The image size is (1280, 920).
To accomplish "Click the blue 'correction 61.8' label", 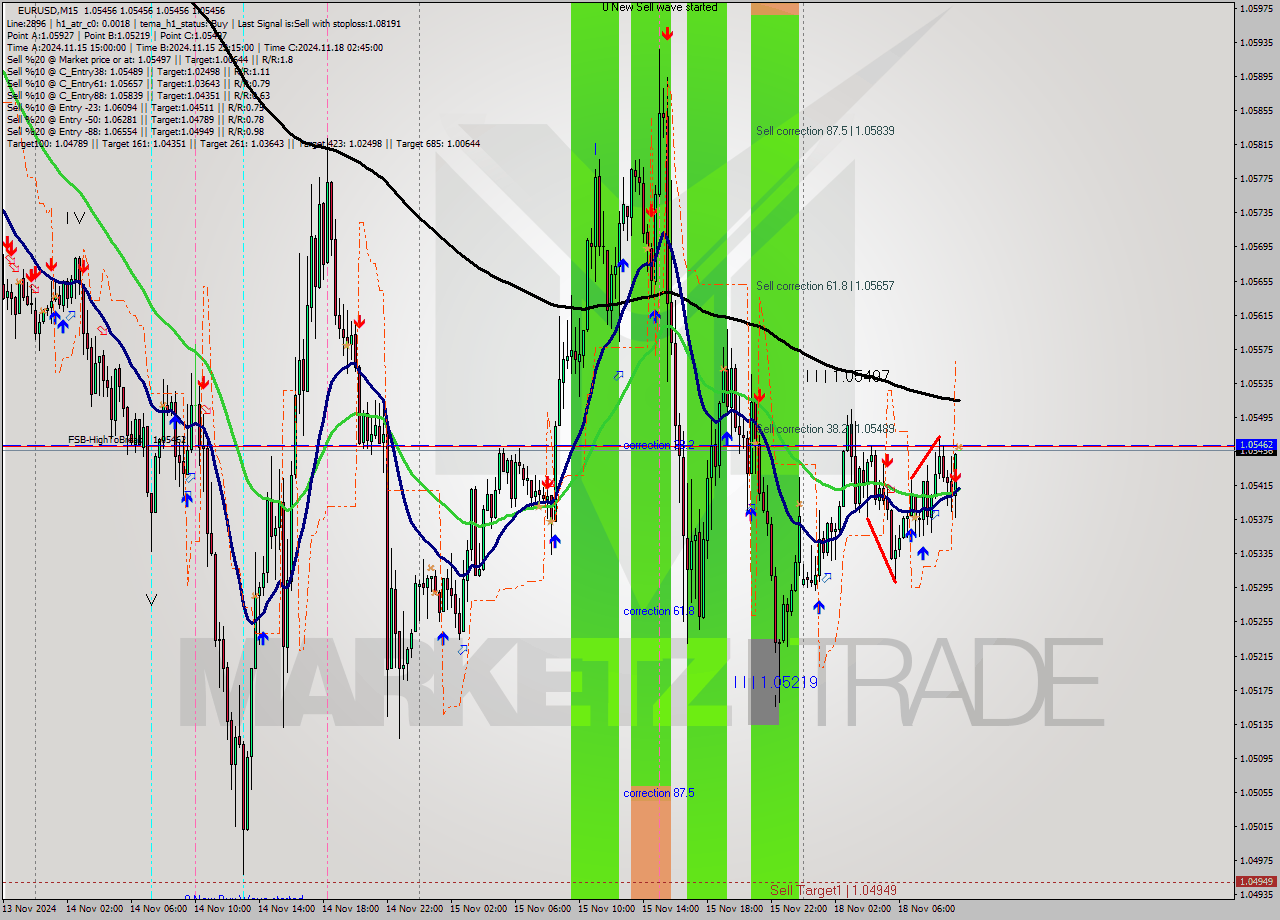I will pyautogui.click(x=658, y=611).
